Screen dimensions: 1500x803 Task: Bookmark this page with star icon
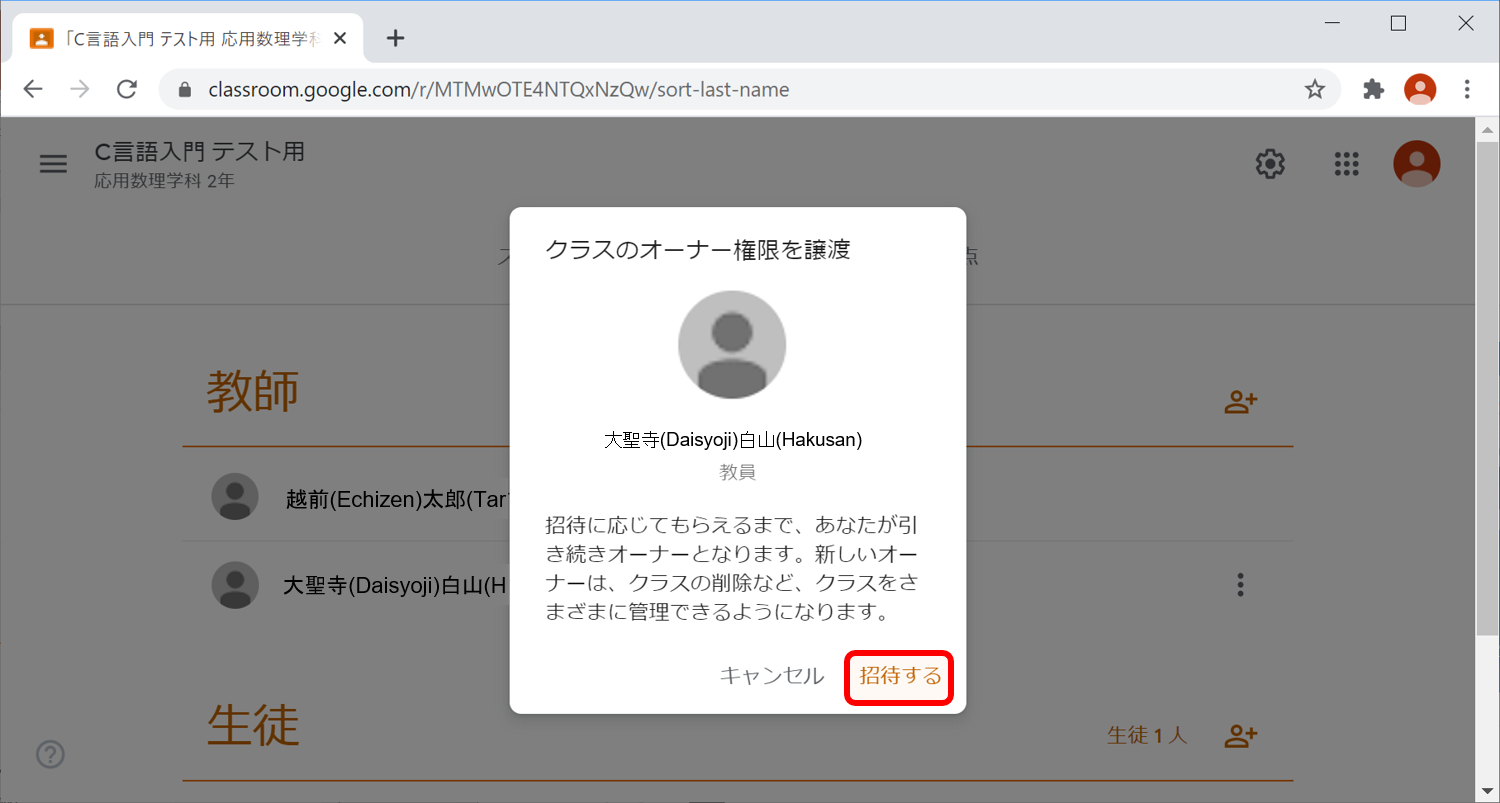(x=1315, y=89)
